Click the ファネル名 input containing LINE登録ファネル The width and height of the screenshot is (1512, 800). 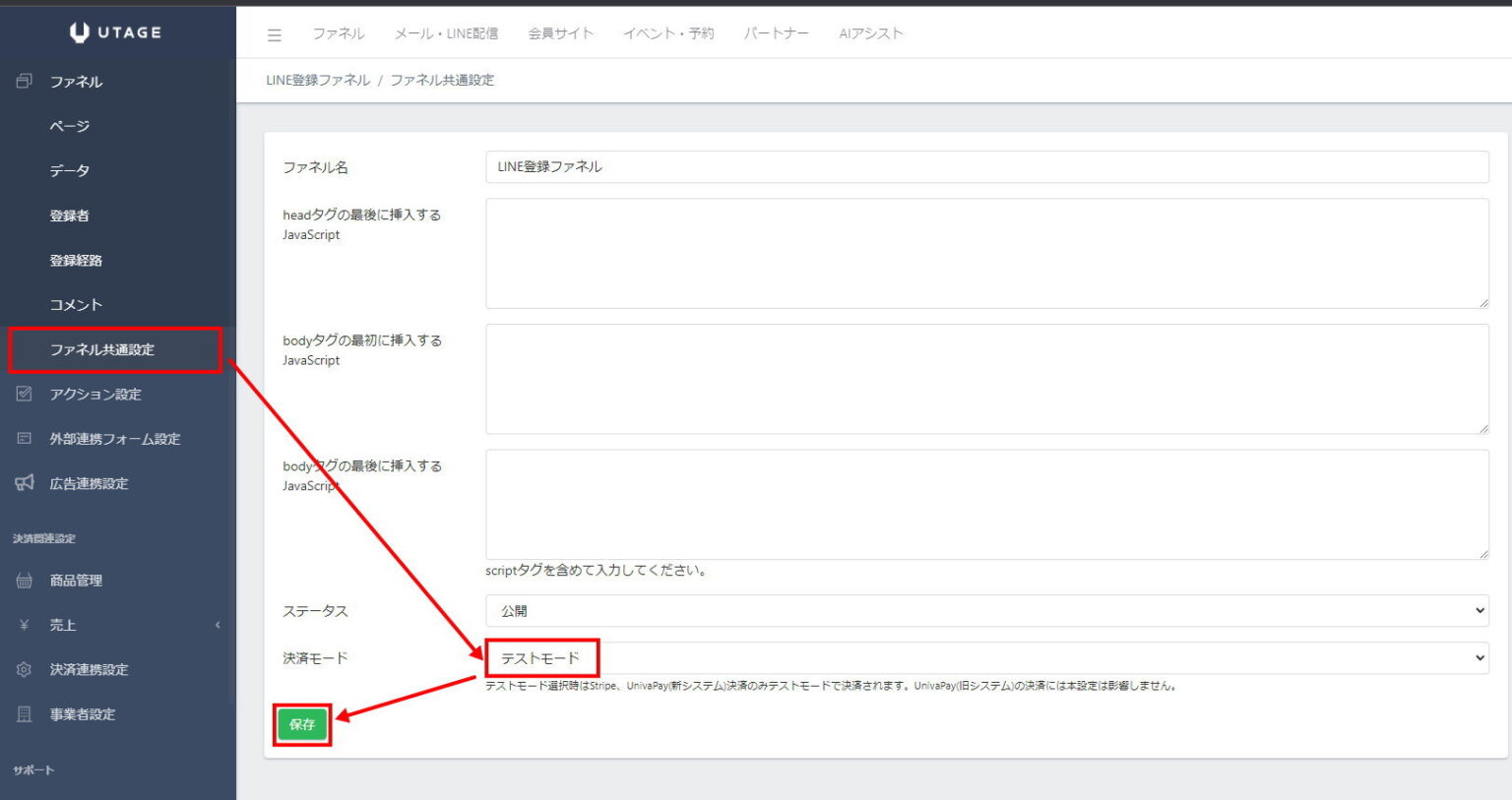[x=986, y=167]
